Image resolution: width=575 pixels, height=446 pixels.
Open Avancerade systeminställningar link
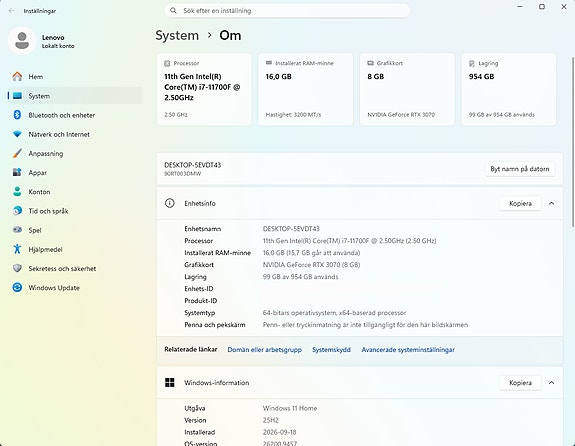(408, 350)
